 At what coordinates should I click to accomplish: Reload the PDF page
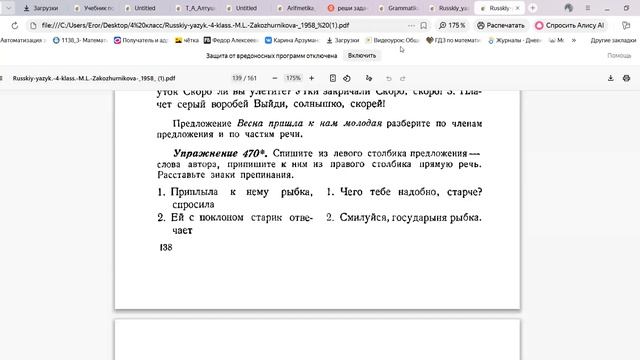(15, 25)
